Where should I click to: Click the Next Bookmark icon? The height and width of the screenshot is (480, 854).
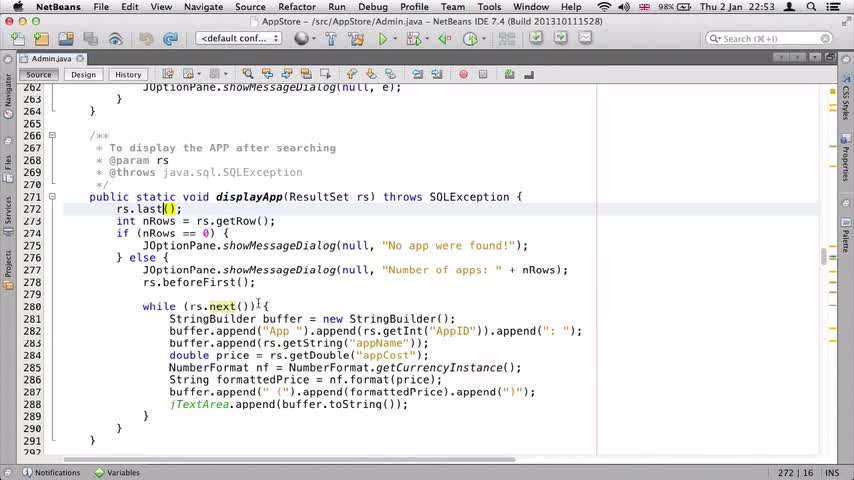click(x=371, y=74)
